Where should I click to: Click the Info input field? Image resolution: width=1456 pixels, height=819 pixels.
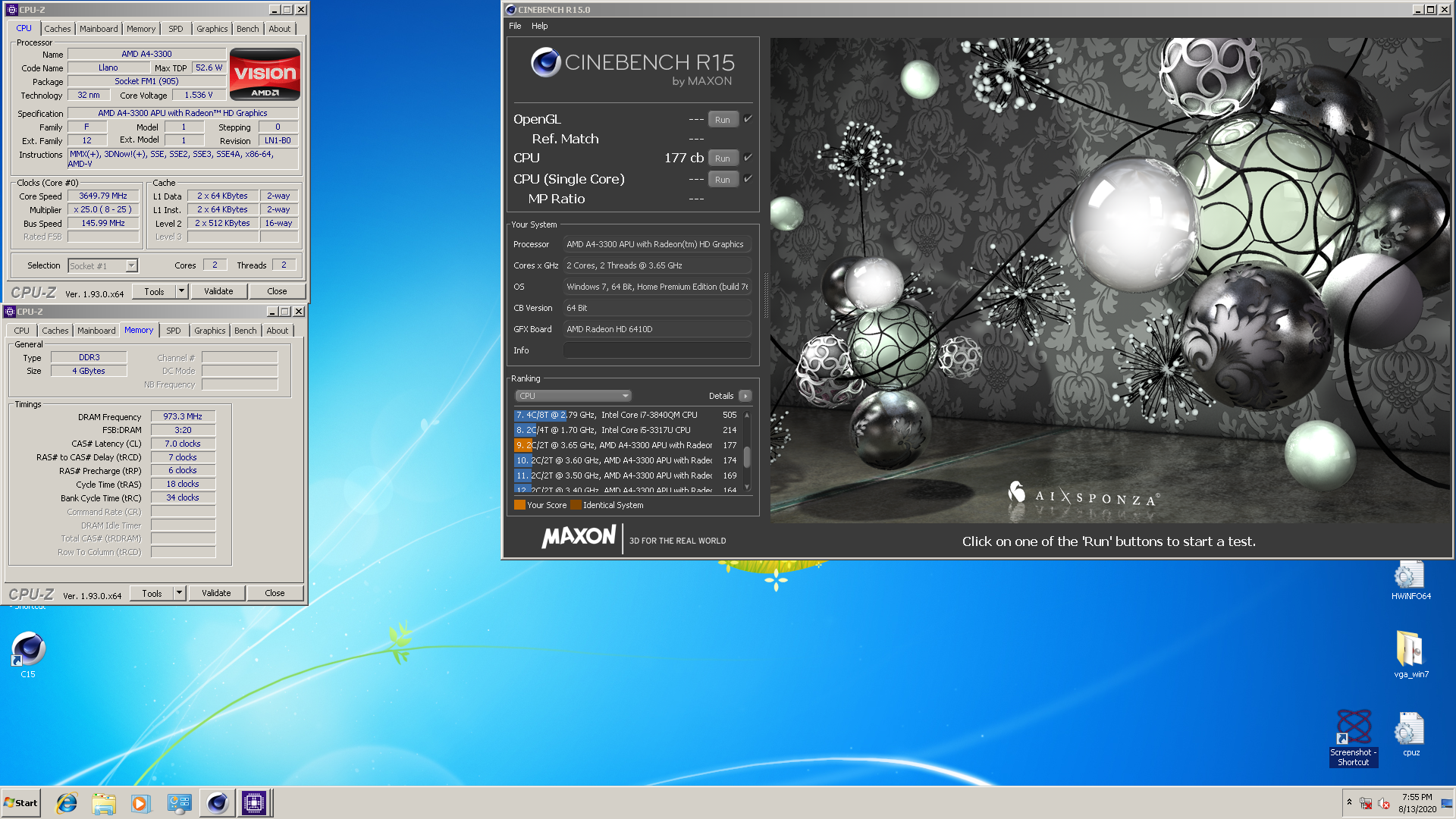pyautogui.click(x=657, y=350)
